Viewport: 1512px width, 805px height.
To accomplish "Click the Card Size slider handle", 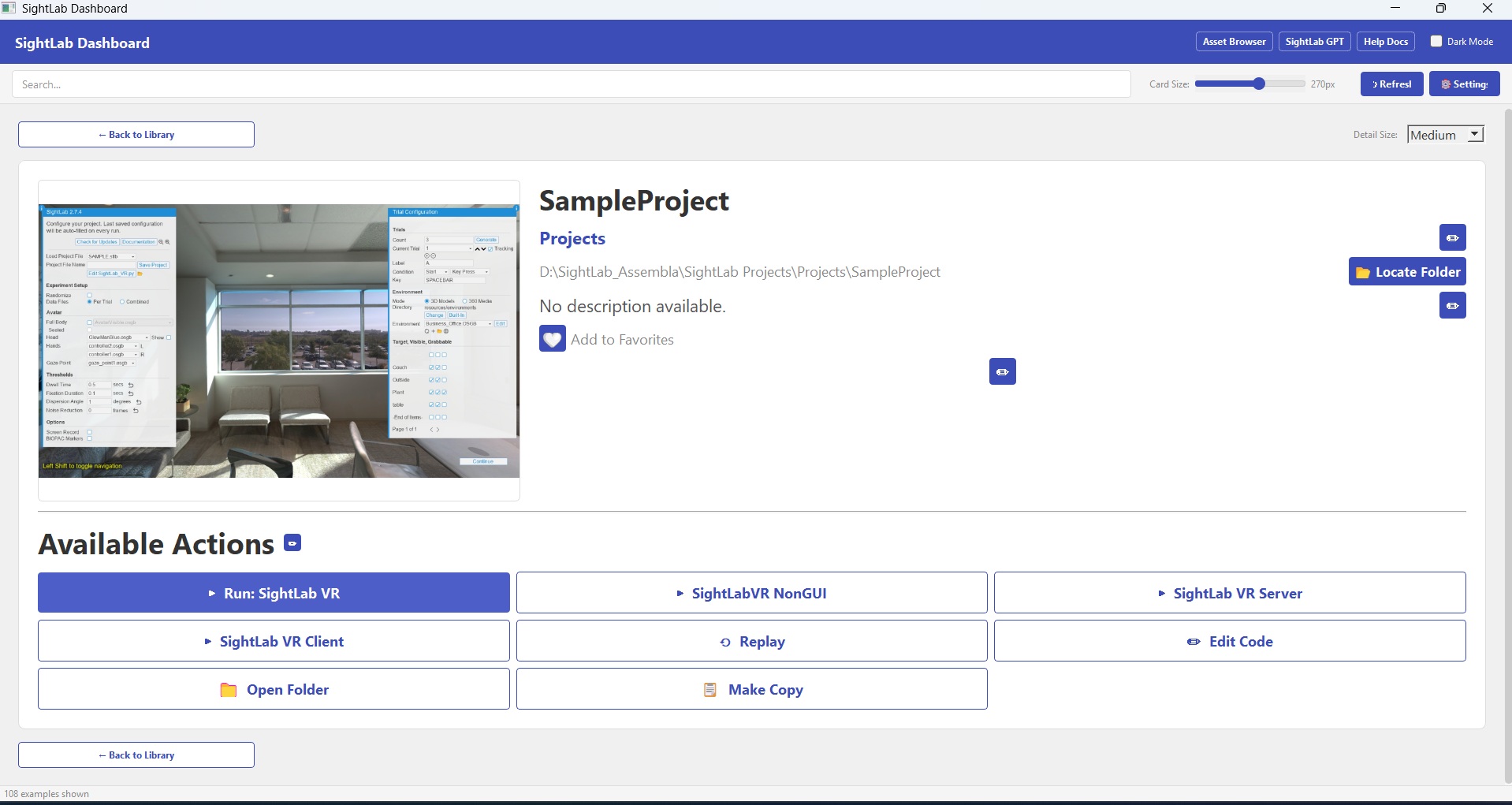I will coord(1259,84).
